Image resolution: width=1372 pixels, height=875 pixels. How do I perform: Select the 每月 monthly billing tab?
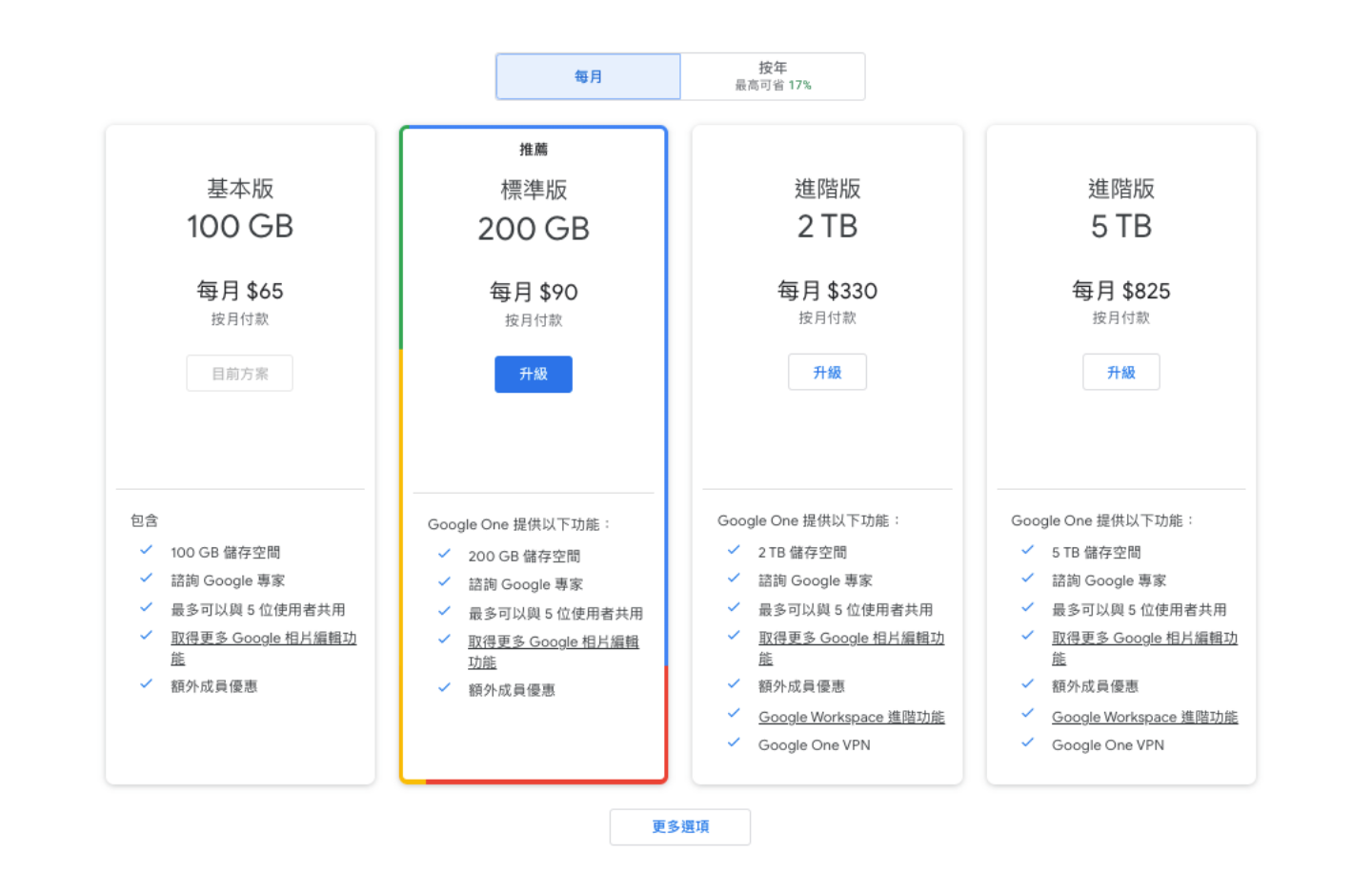[x=588, y=76]
